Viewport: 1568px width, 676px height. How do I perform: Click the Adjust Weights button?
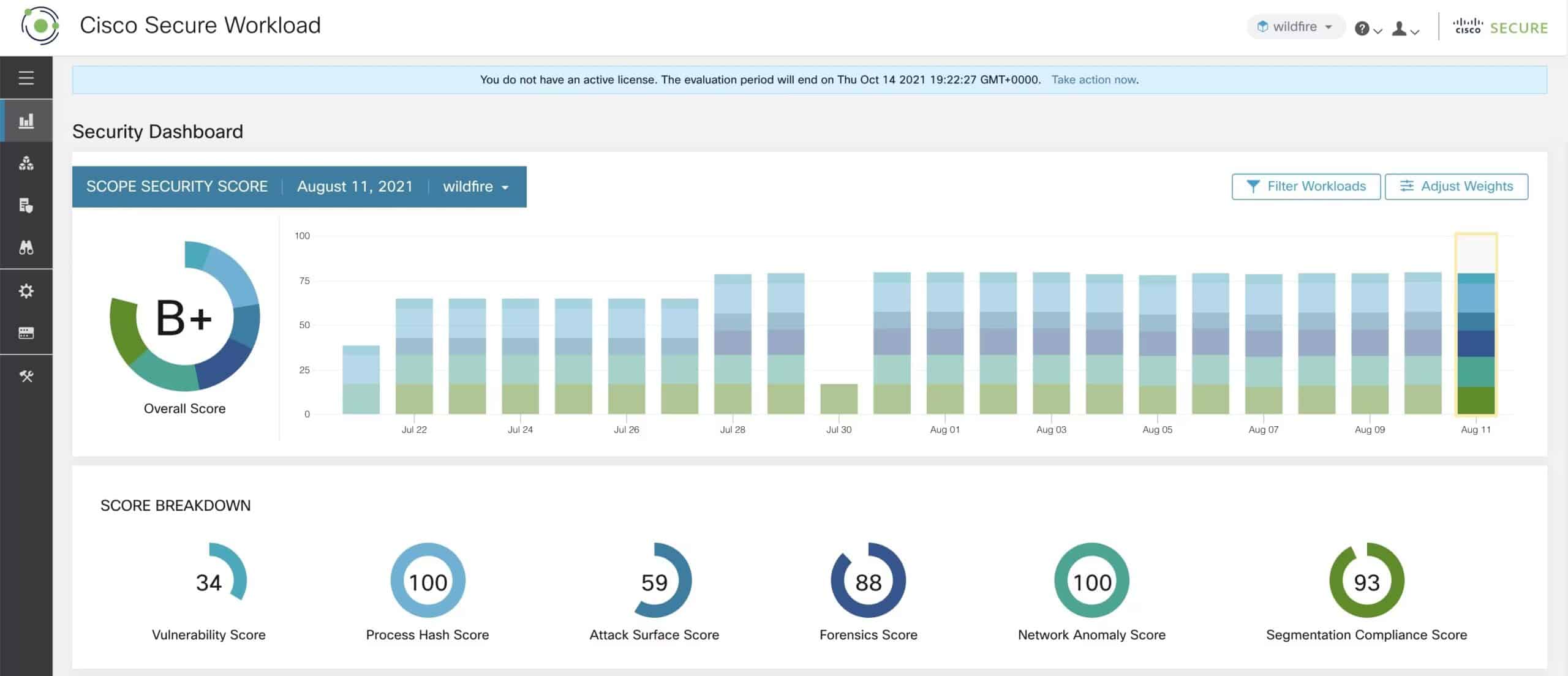tap(1456, 186)
